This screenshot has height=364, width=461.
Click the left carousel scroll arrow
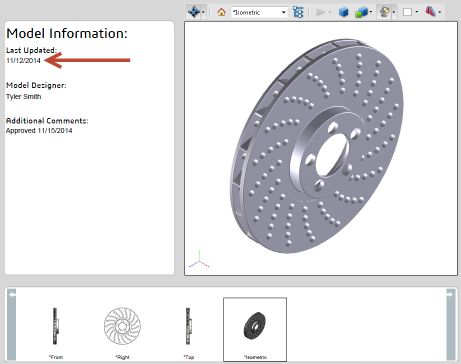point(12,324)
